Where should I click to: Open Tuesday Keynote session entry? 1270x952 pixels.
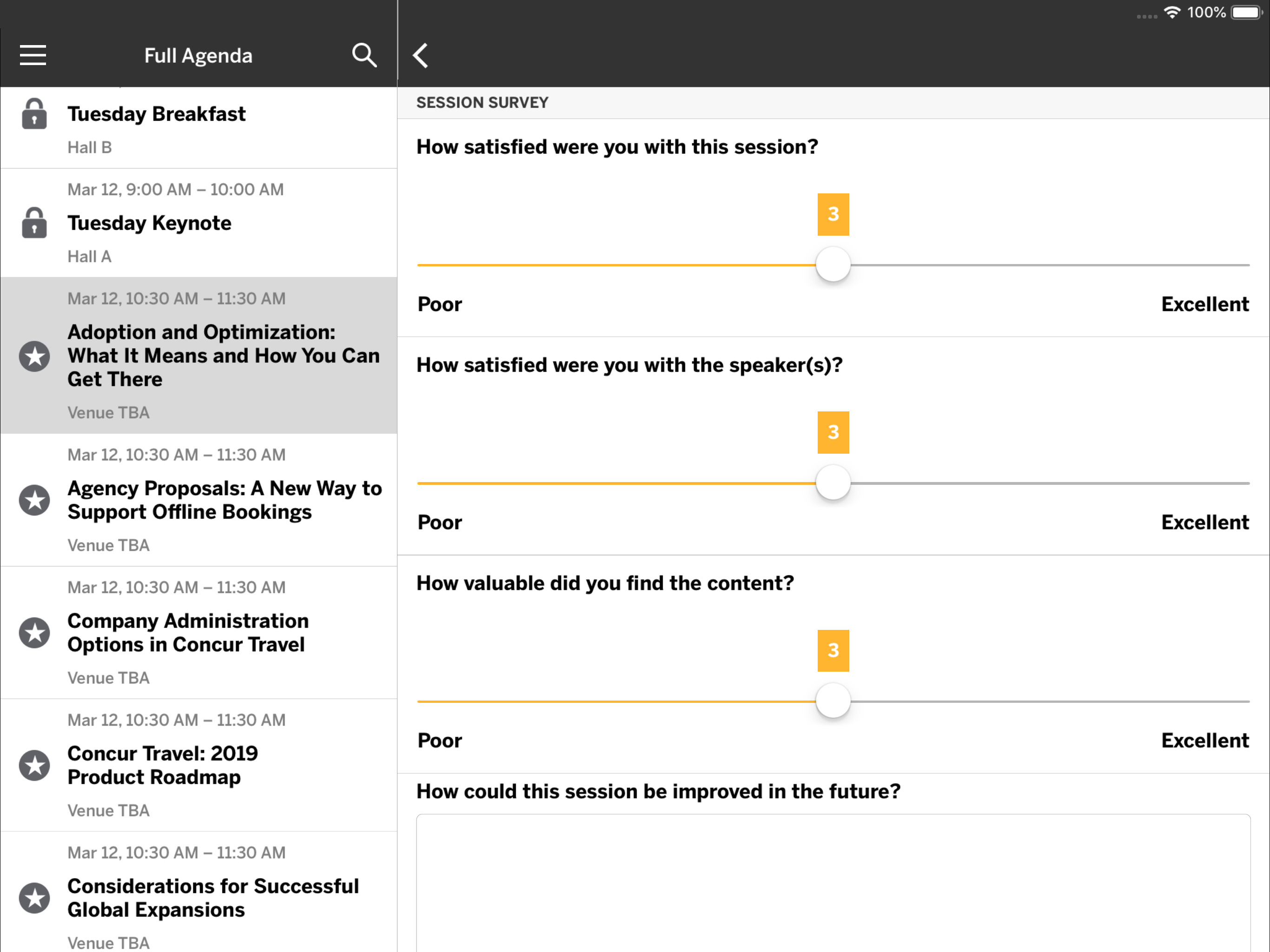149,223
